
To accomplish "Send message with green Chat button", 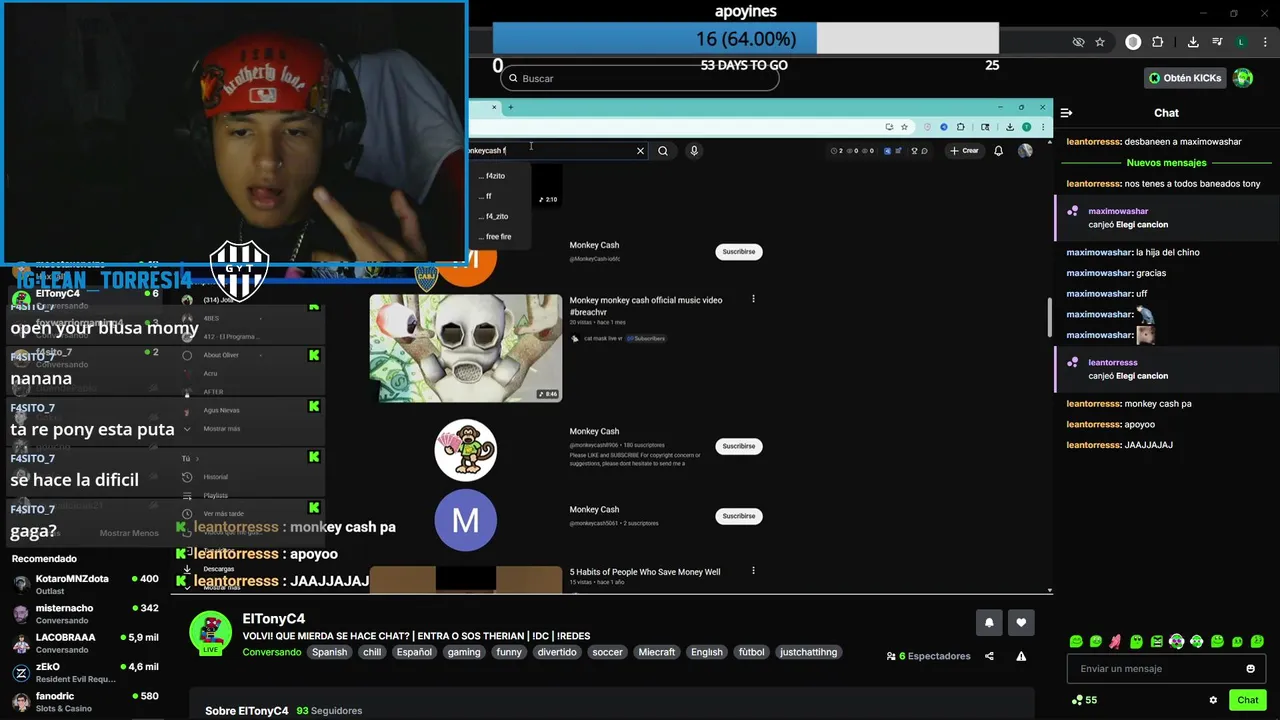I will point(1247,700).
